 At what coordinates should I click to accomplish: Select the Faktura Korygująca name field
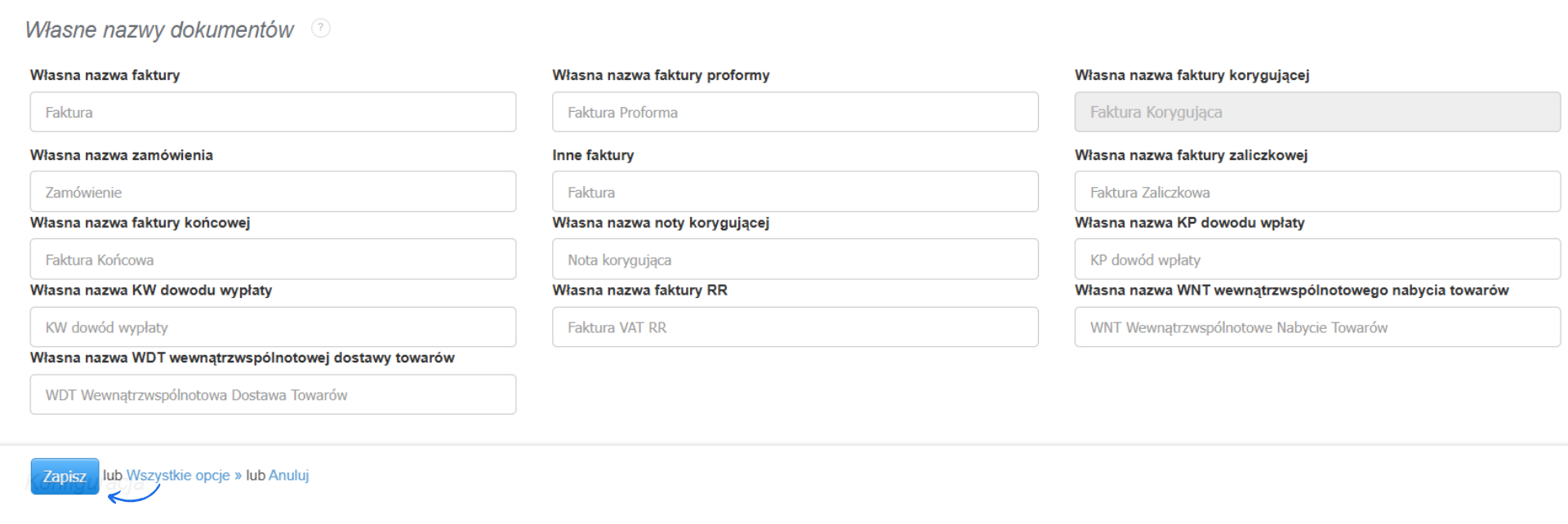pos(1316,113)
